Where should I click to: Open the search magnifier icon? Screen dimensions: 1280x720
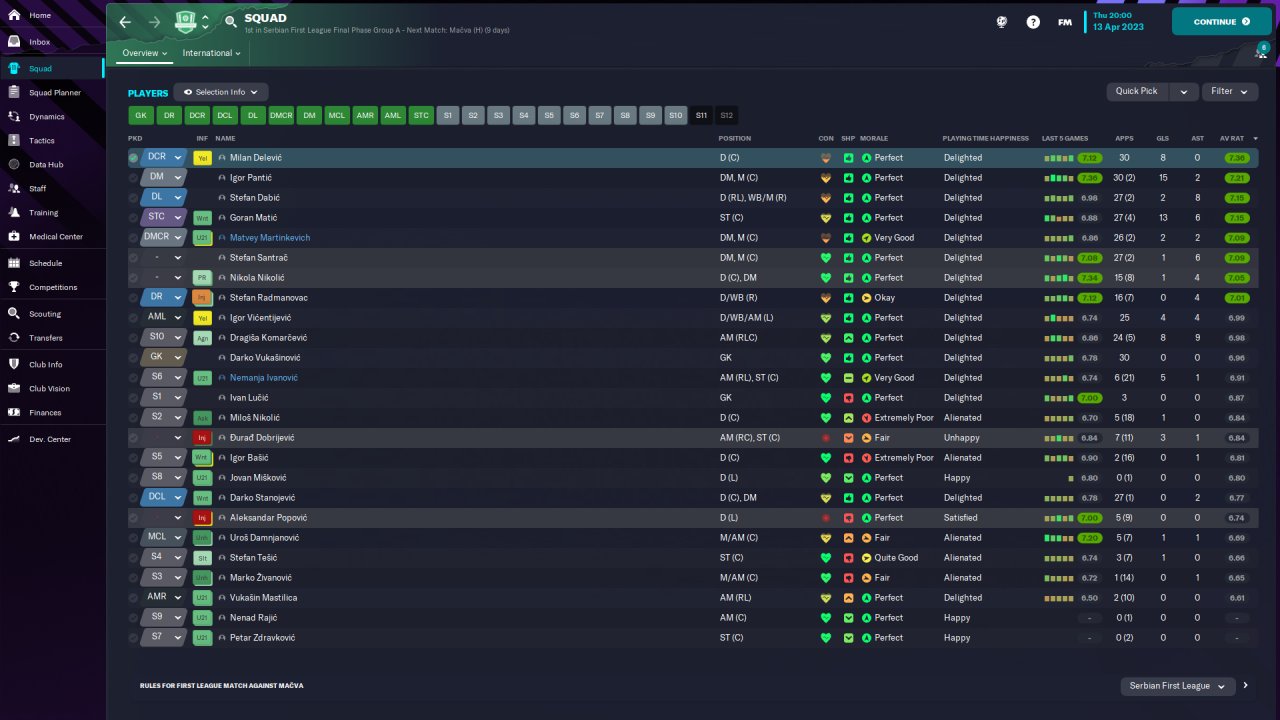coord(231,21)
